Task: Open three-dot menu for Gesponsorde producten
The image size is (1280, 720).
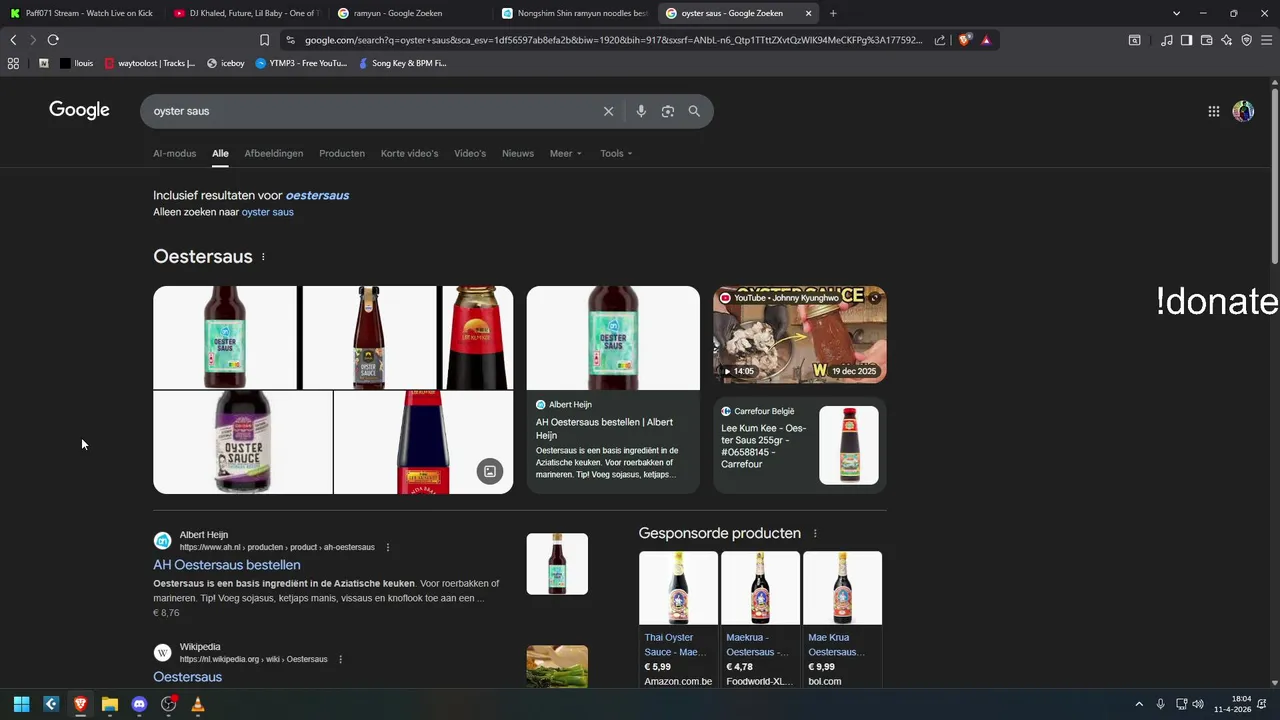Action: 815,534
